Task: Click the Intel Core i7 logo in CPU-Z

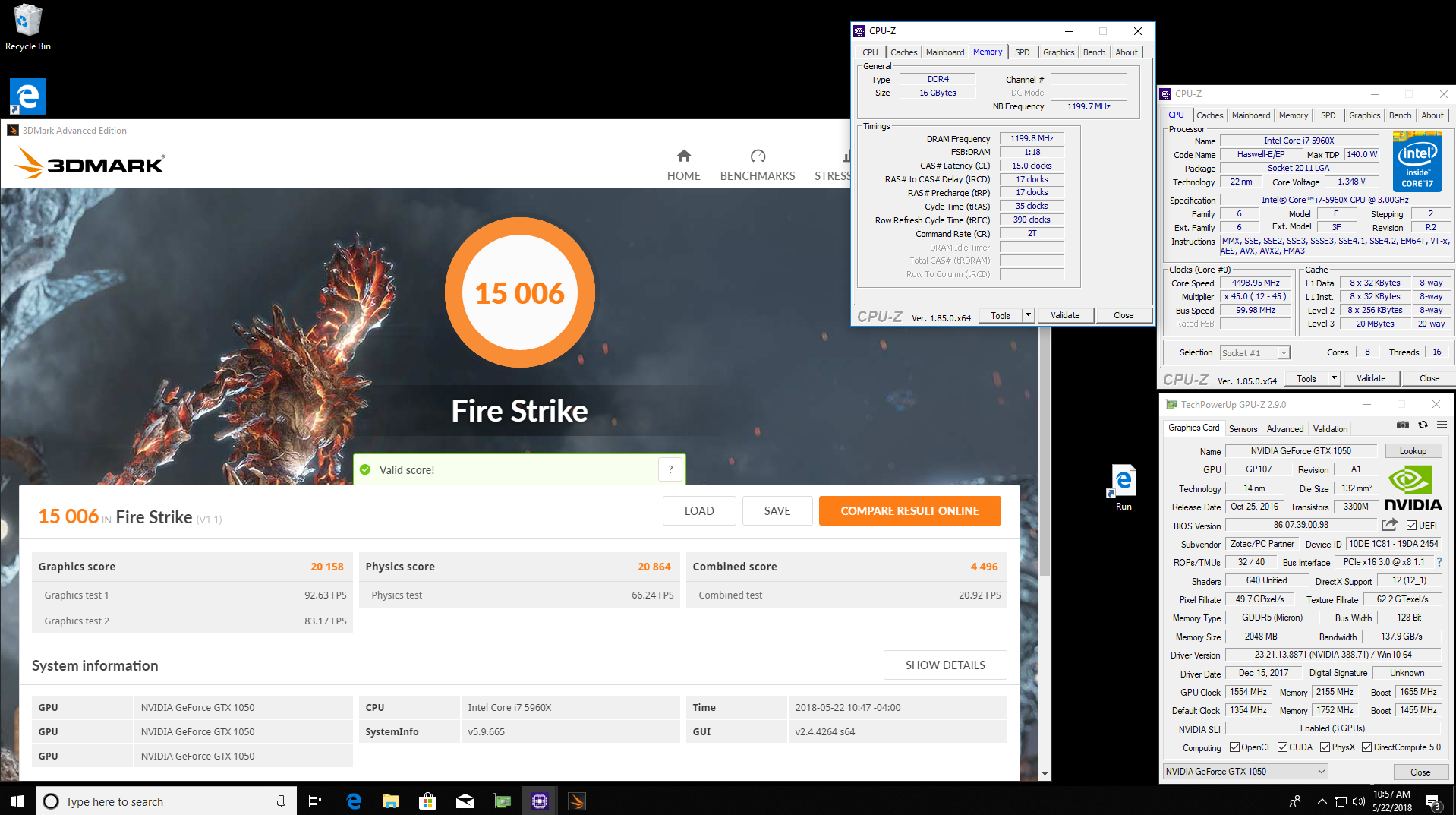Action: tap(1417, 161)
